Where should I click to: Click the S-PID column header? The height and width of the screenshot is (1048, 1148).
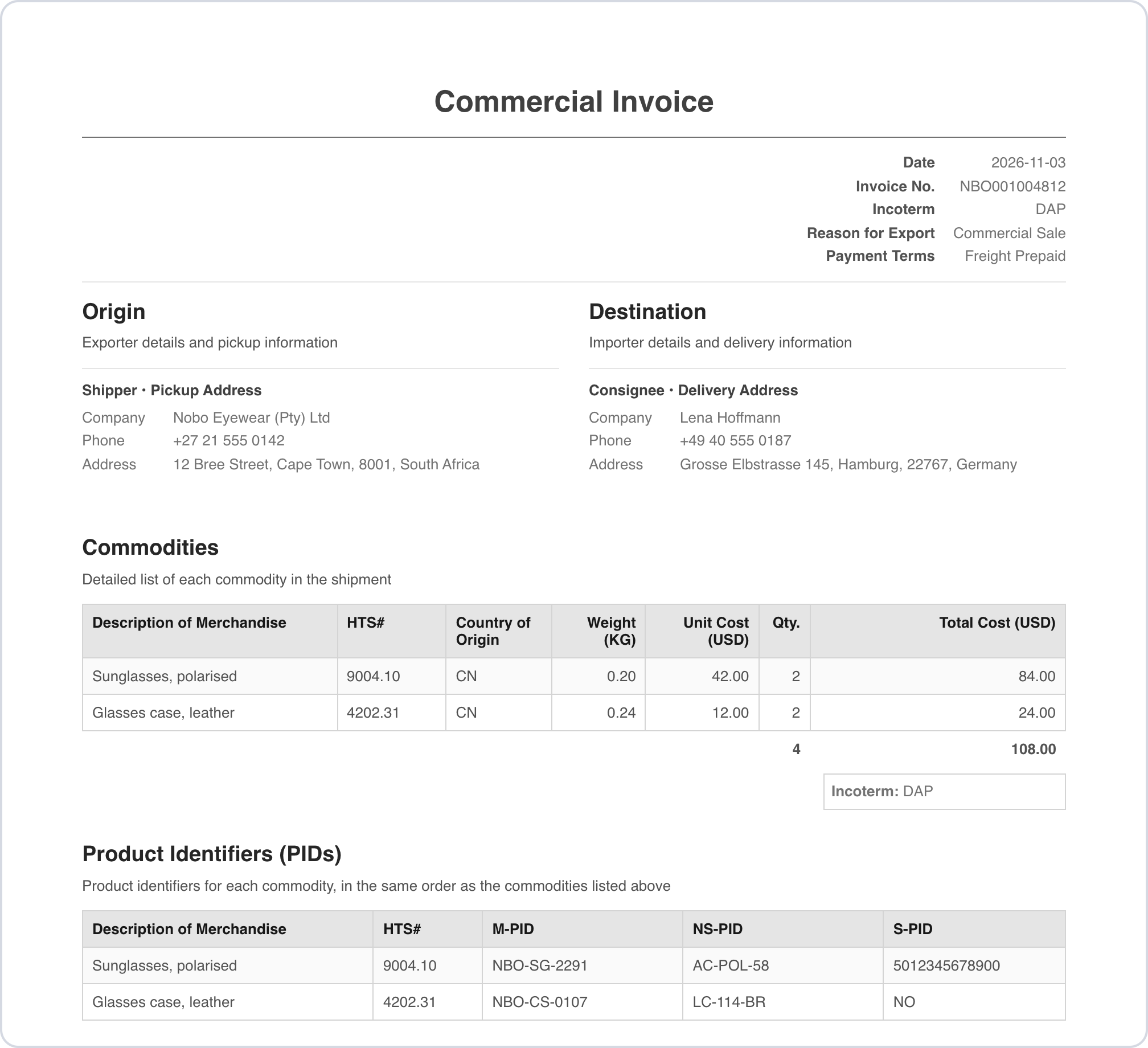coord(974,929)
